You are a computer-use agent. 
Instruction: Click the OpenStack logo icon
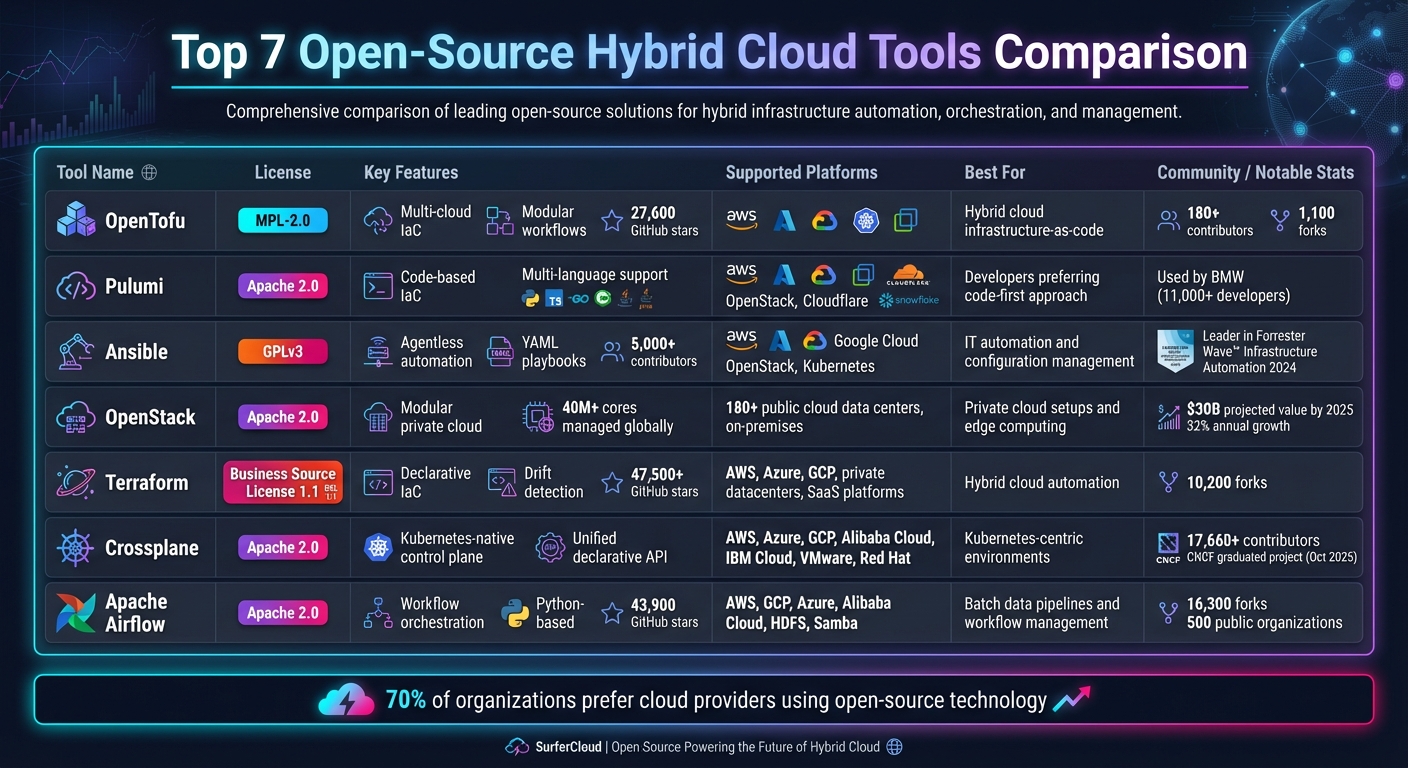click(x=74, y=417)
